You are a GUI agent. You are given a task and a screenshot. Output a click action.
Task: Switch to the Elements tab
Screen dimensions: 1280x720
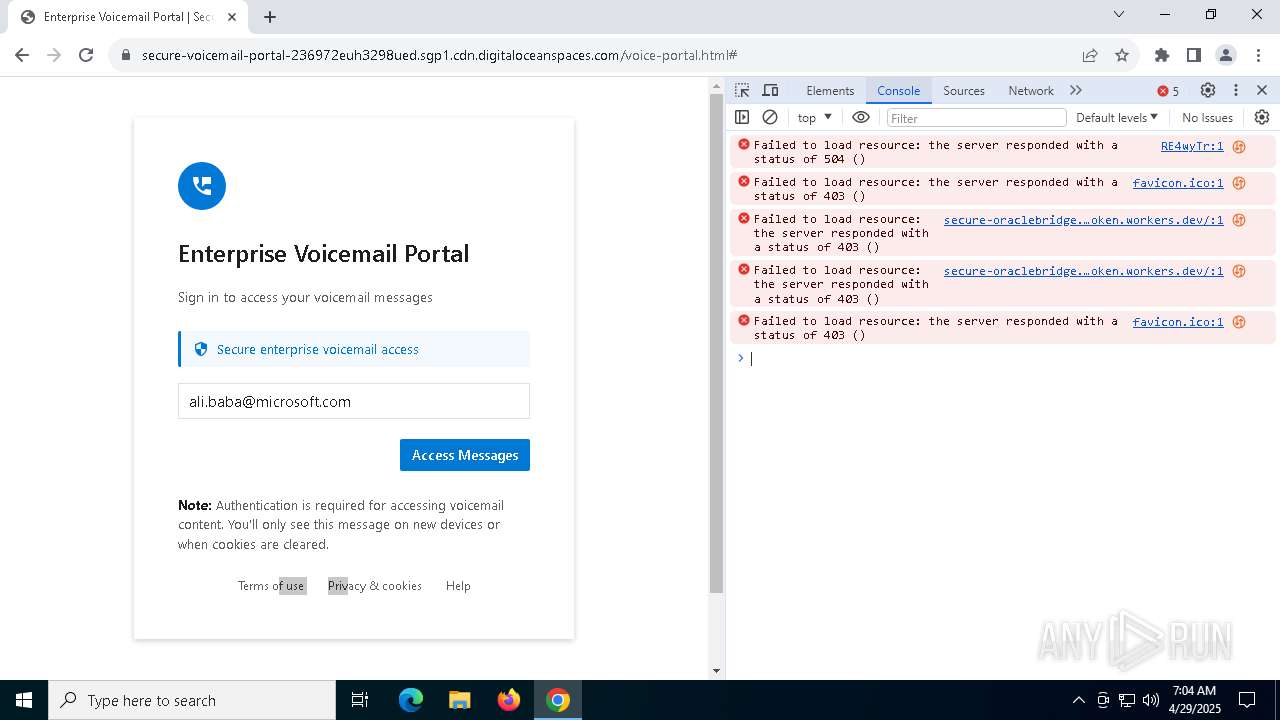point(830,90)
